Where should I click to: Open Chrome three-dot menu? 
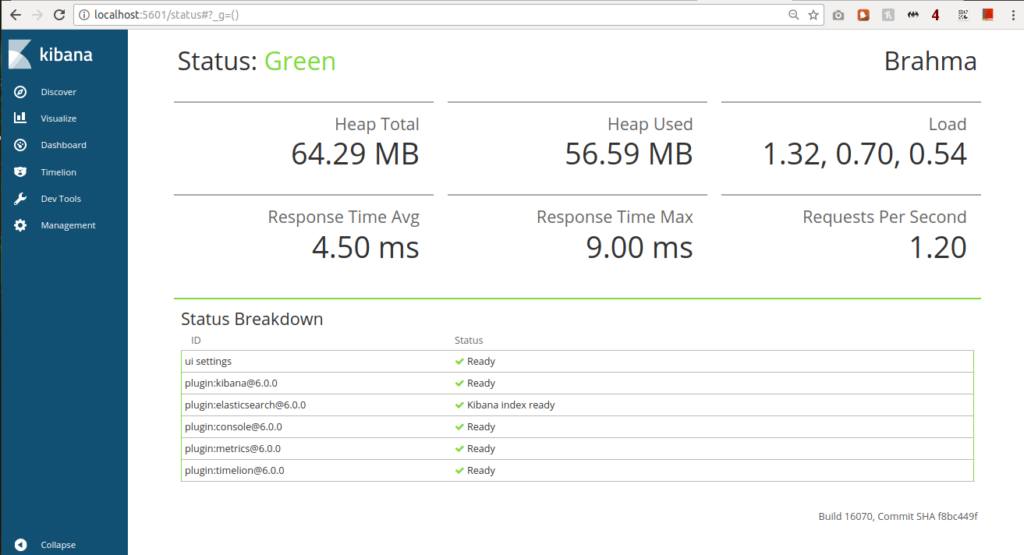click(x=1013, y=14)
